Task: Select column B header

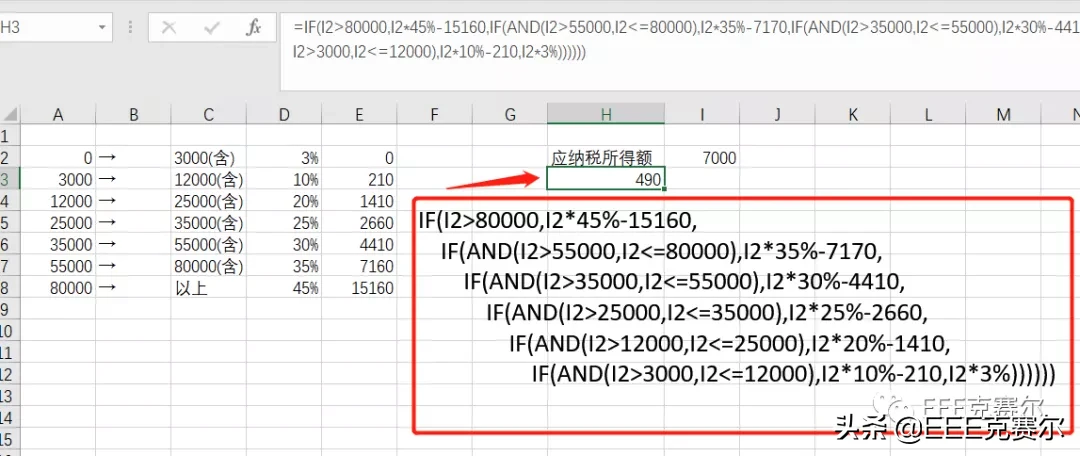Action: click(134, 115)
